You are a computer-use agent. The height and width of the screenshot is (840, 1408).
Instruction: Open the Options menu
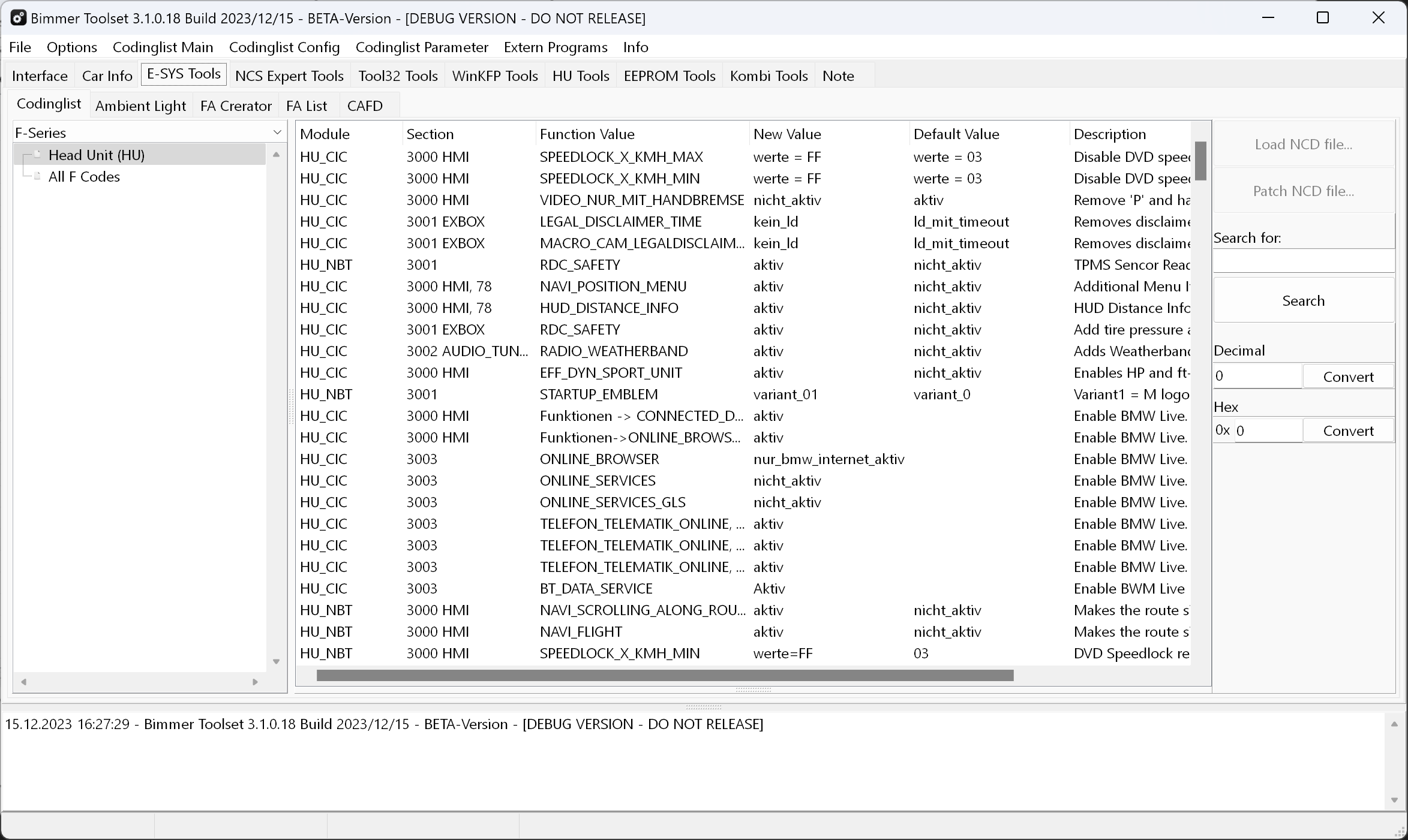pyautogui.click(x=72, y=47)
